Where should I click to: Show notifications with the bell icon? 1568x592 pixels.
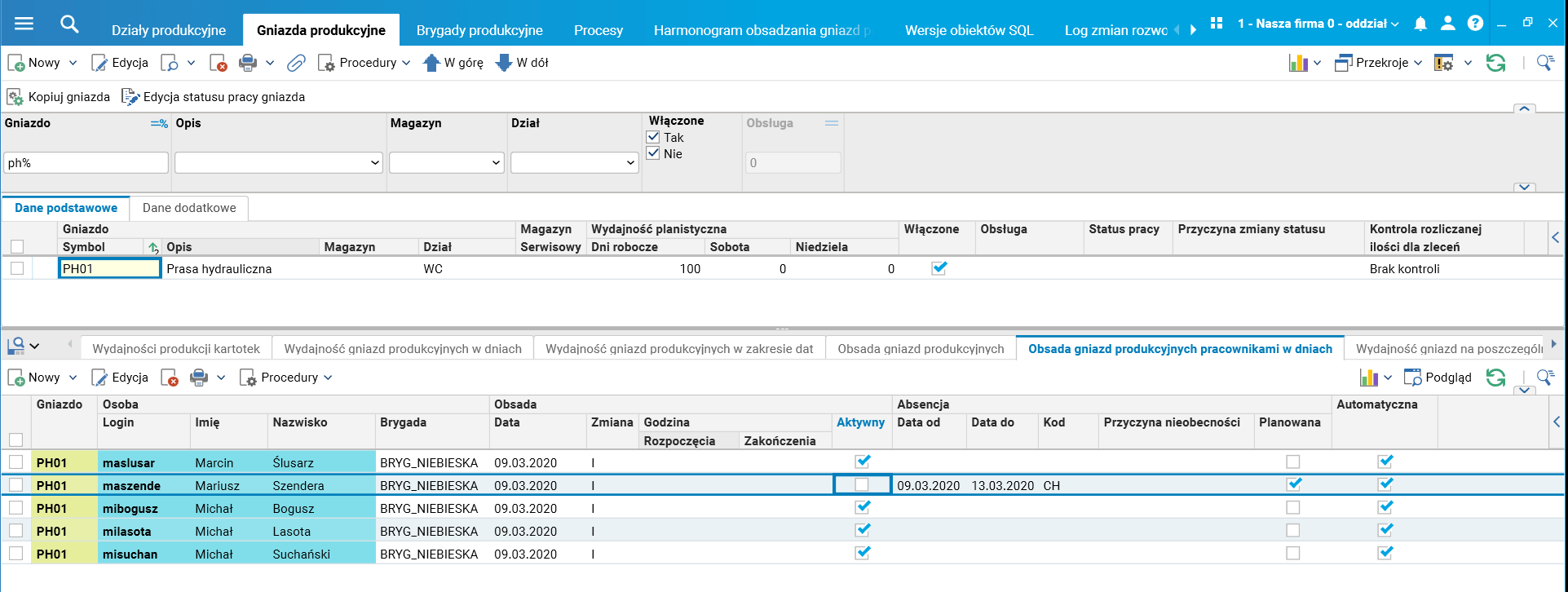(1420, 24)
